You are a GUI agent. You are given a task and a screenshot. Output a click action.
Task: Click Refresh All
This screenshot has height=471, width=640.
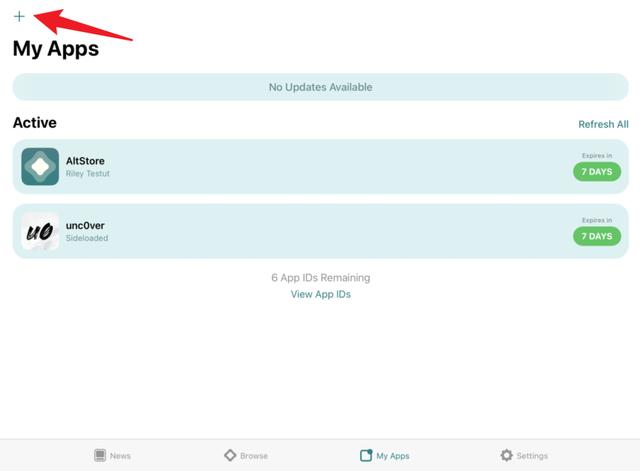click(603, 124)
